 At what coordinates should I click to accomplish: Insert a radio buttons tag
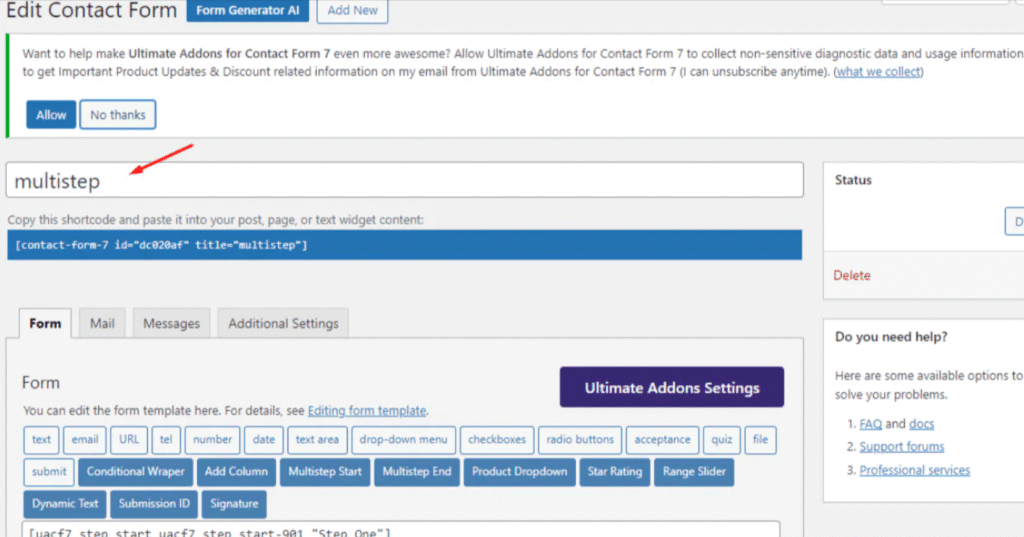[x=580, y=440]
